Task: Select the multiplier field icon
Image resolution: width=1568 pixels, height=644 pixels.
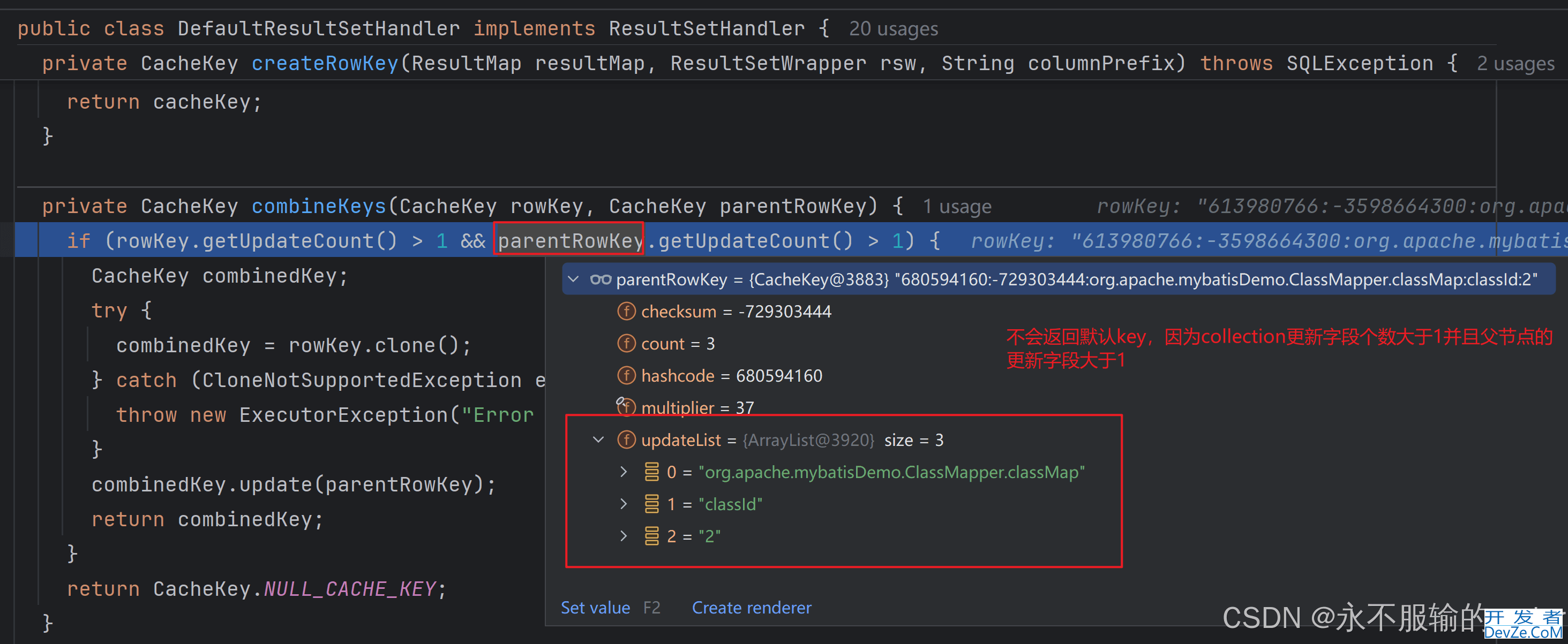Action: click(626, 407)
